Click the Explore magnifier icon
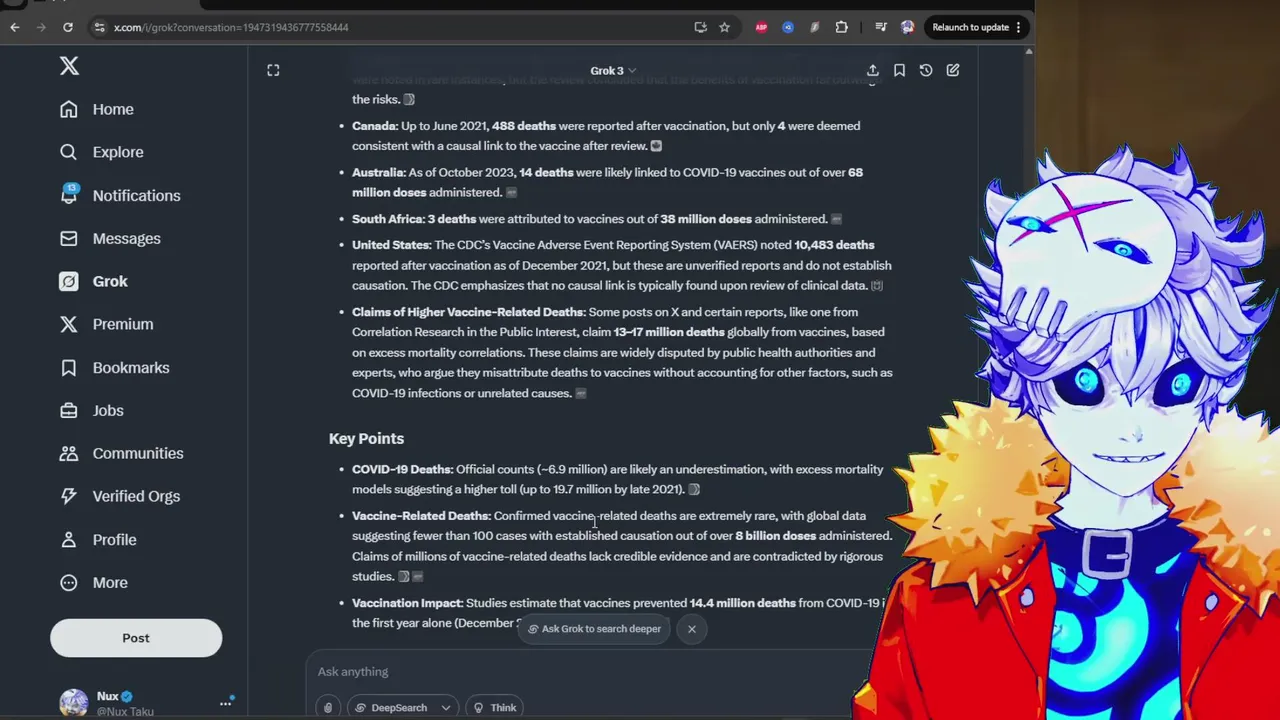This screenshot has height=720, width=1280. [68, 152]
